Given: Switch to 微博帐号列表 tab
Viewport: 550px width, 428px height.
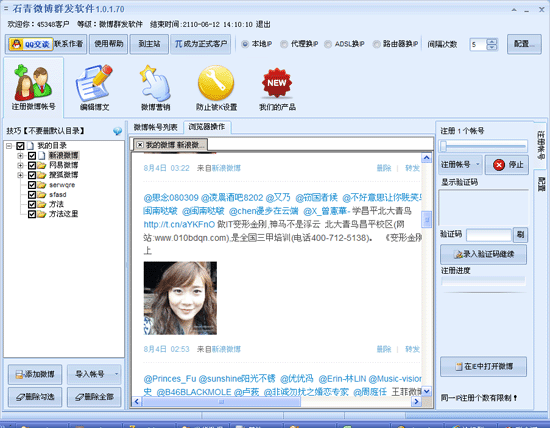Looking at the screenshot, I should [x=155, y=127].
